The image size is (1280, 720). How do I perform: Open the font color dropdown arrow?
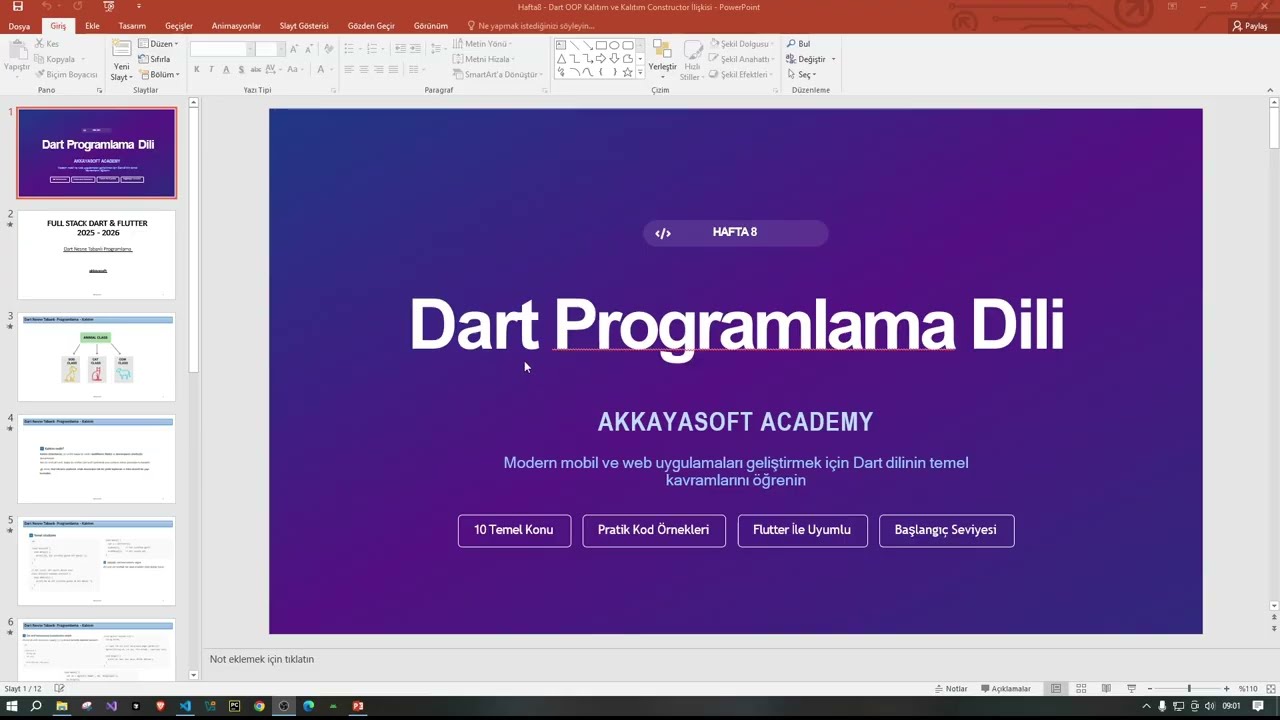tap(333, 69)
